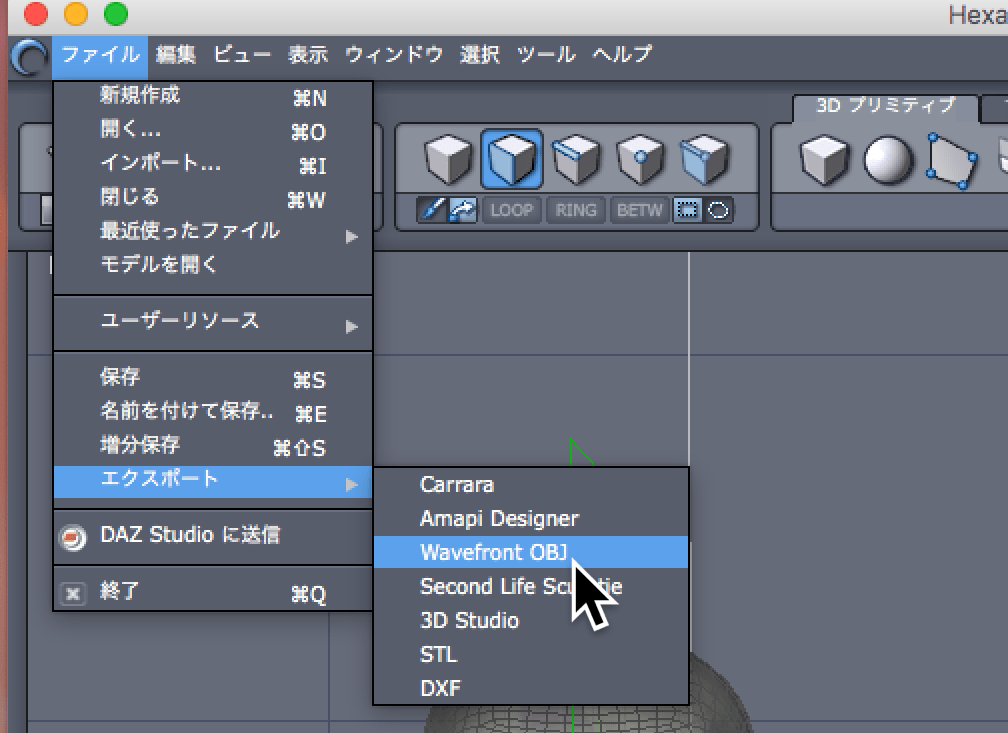Switch to vertex selection mode
1008x733 pixels.
pos(638,158)
